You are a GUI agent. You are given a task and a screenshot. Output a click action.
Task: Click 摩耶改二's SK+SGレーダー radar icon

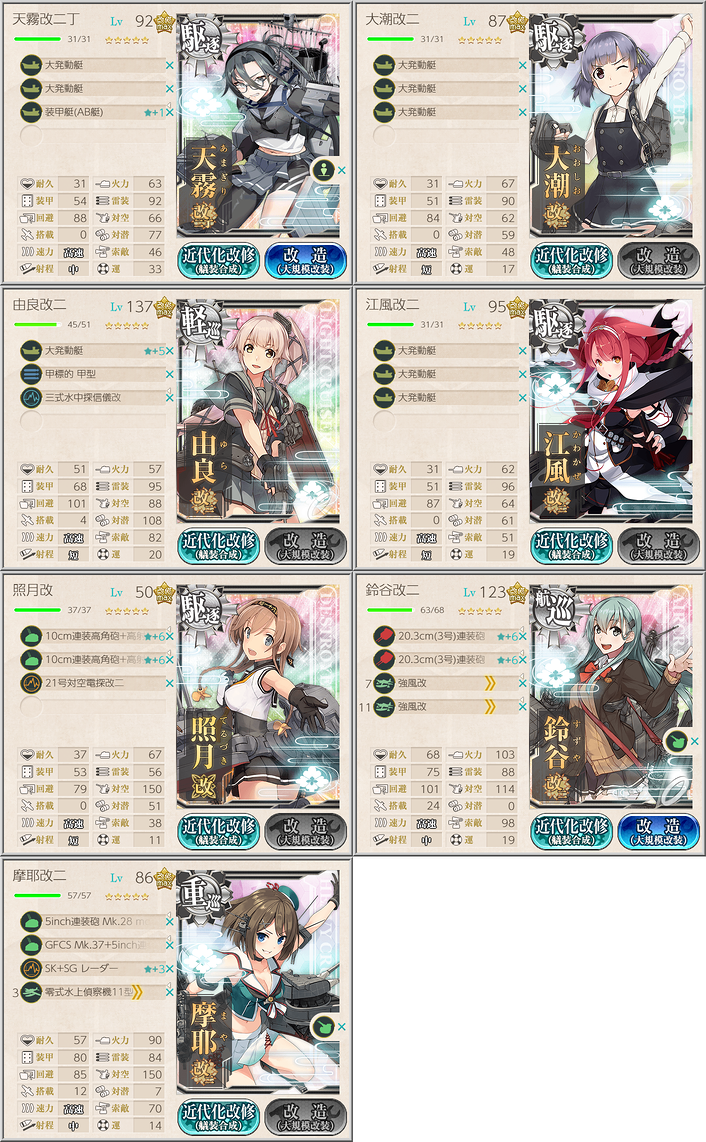click(x=31, y=969)
